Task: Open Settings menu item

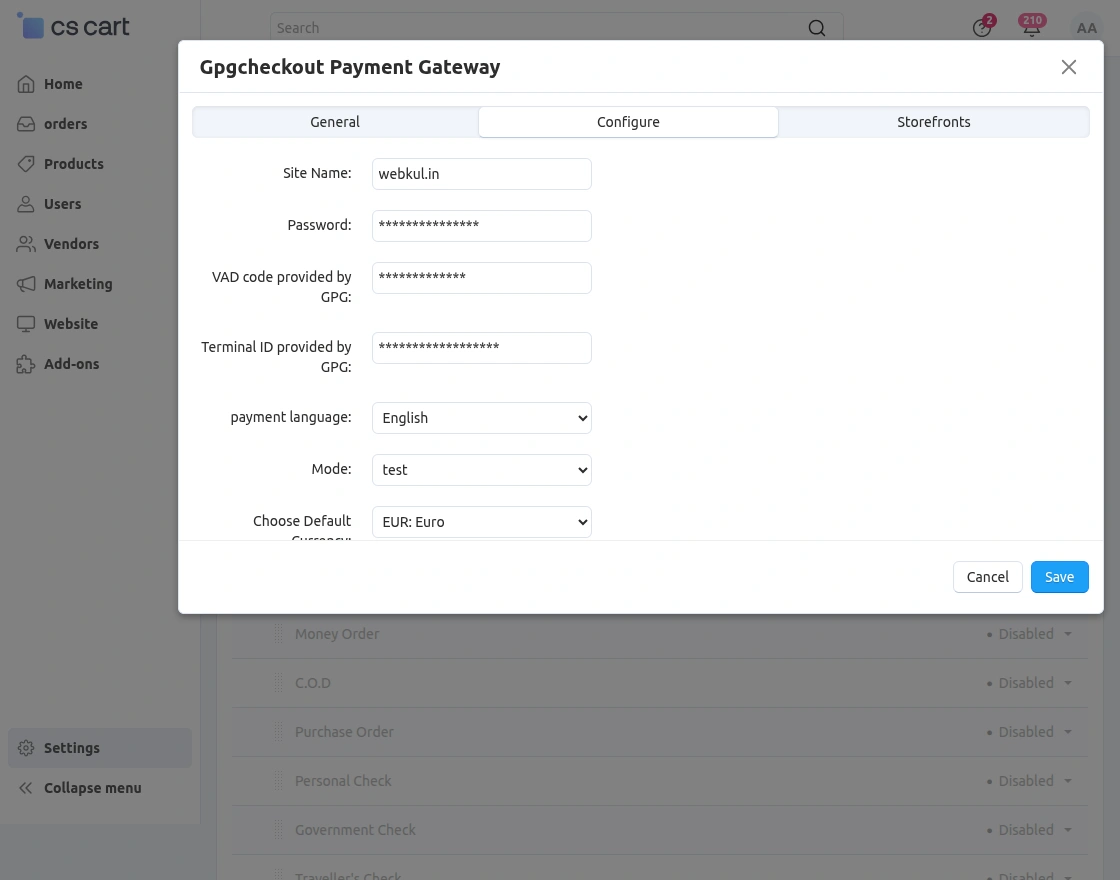Action: (x=100, y=748)
